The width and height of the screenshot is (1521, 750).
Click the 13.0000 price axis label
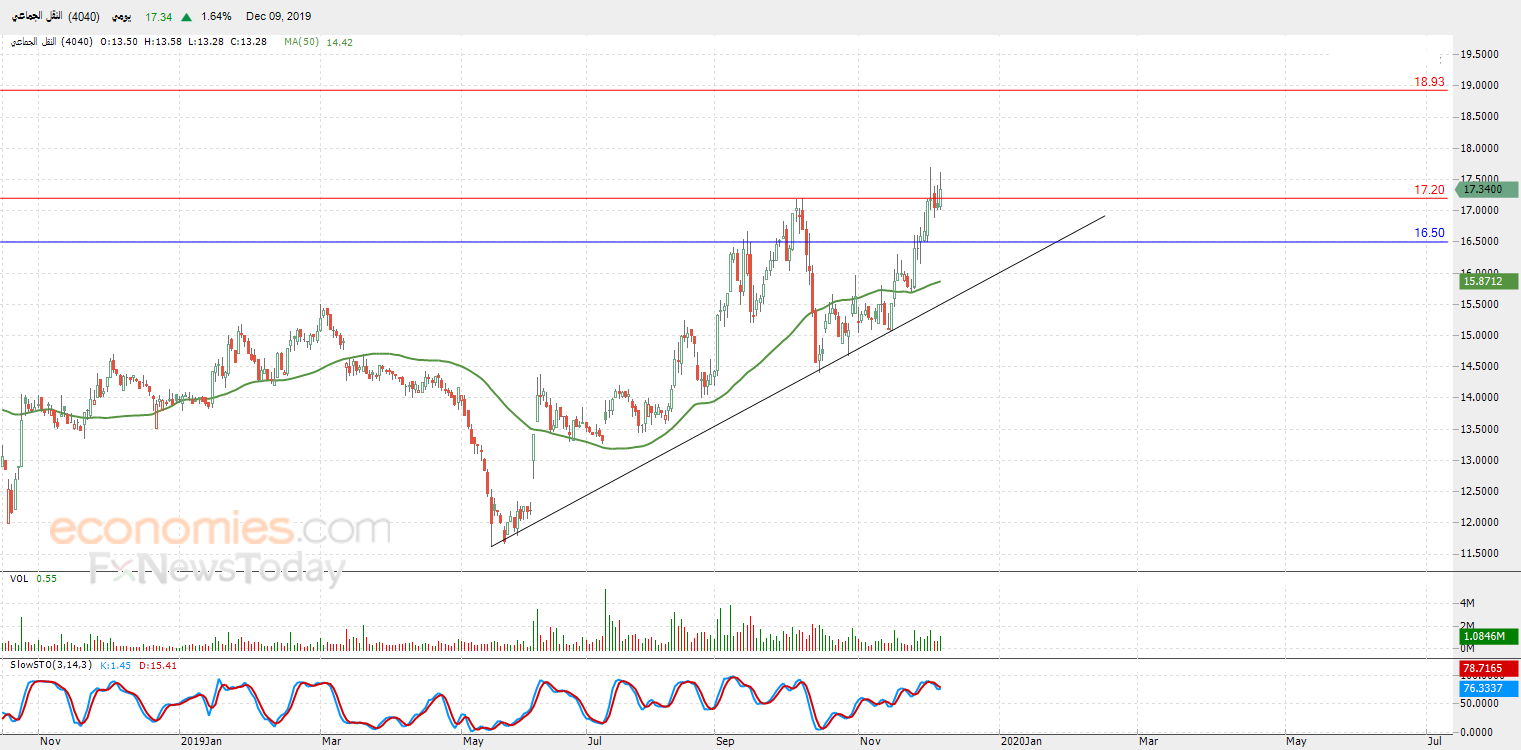(x=1480, y=460)
